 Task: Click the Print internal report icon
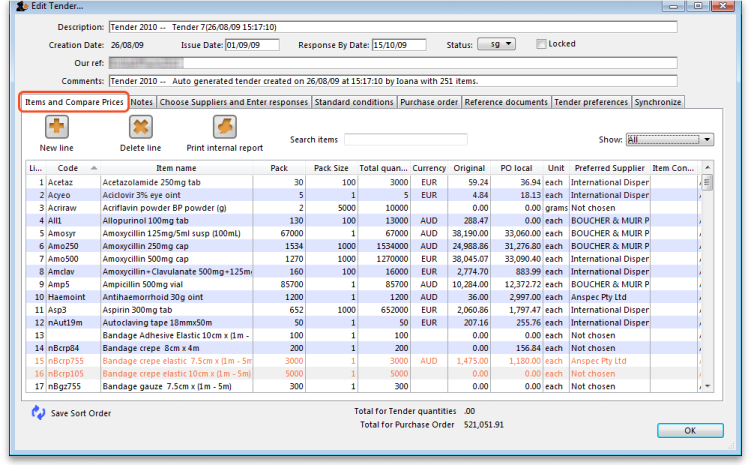pos(224,128)
